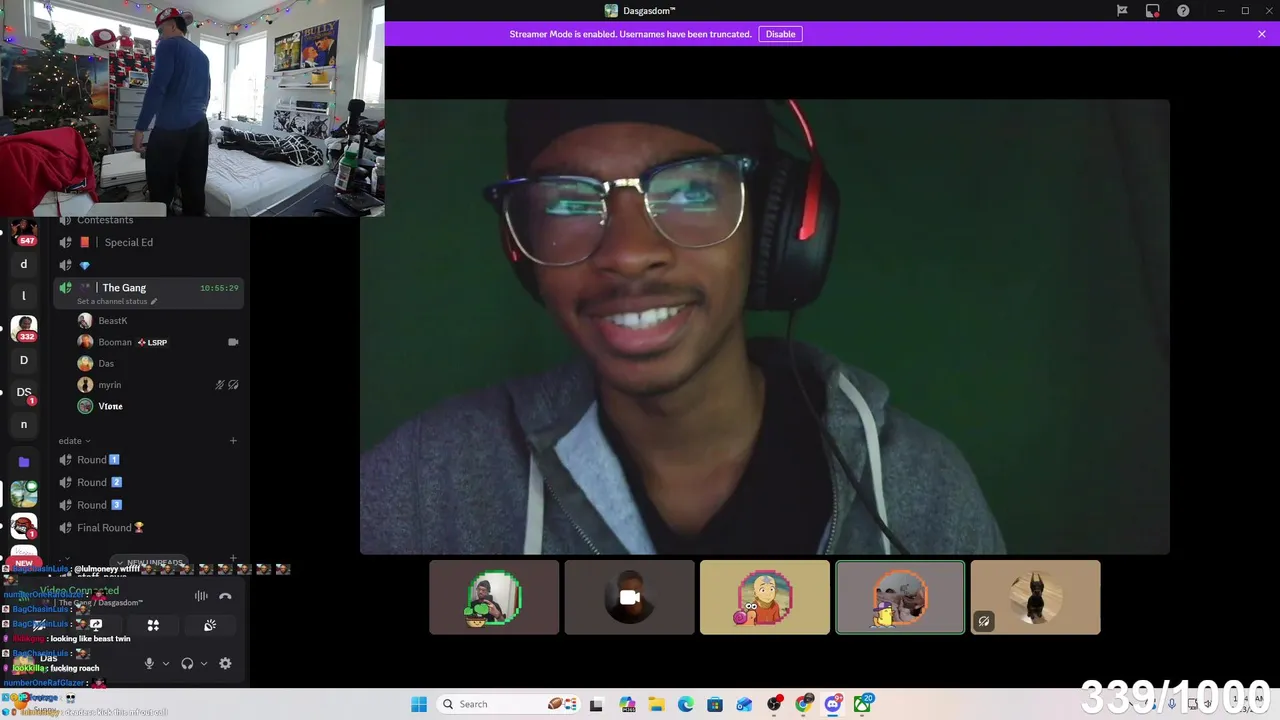Screen dimensions: 1280x720
Task: Open the Discord inbox icon in title bar
Action: click(1153, 10)
